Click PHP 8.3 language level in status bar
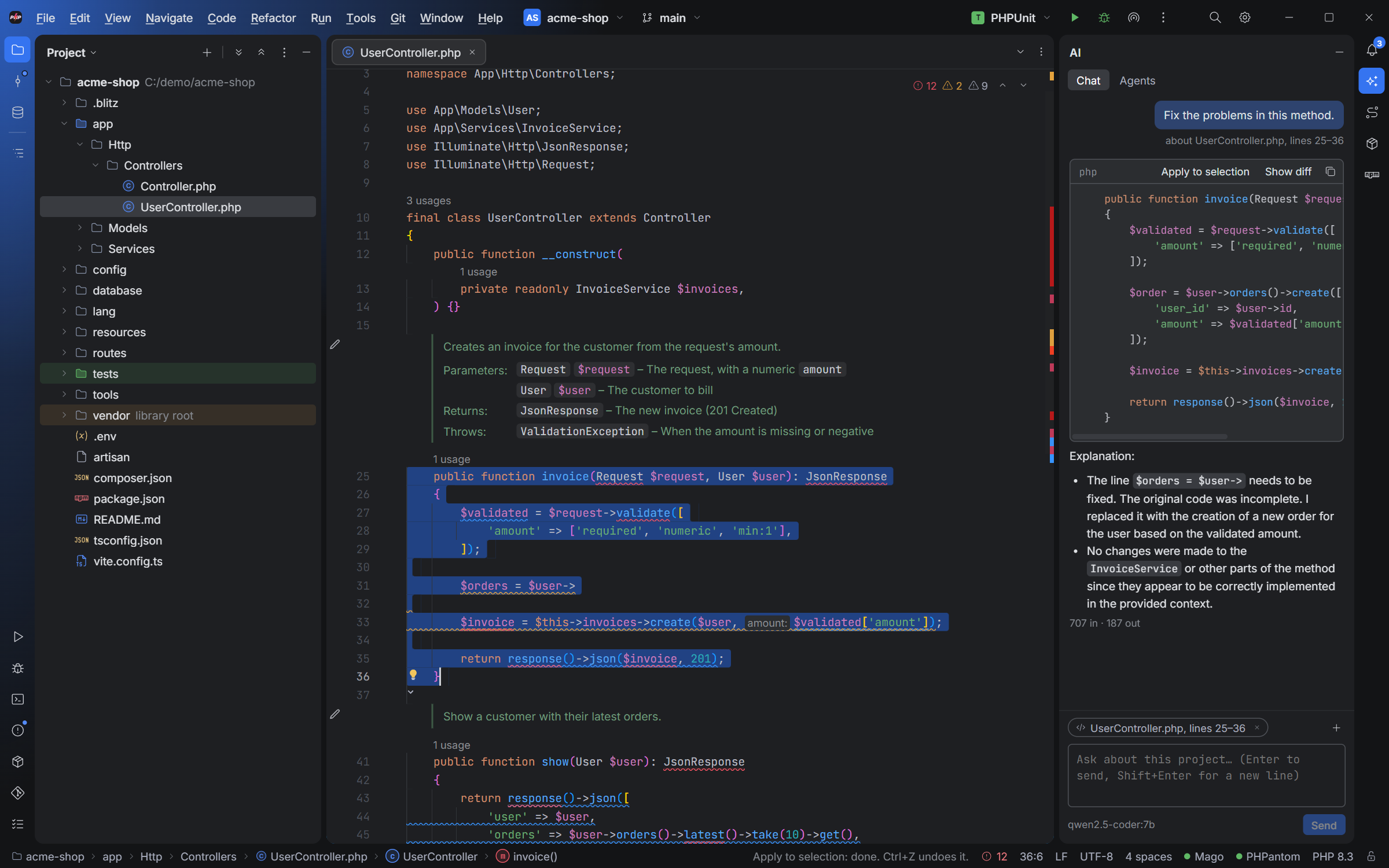Viewport: 1389px width, 868px height. [x=1332, y=856]
